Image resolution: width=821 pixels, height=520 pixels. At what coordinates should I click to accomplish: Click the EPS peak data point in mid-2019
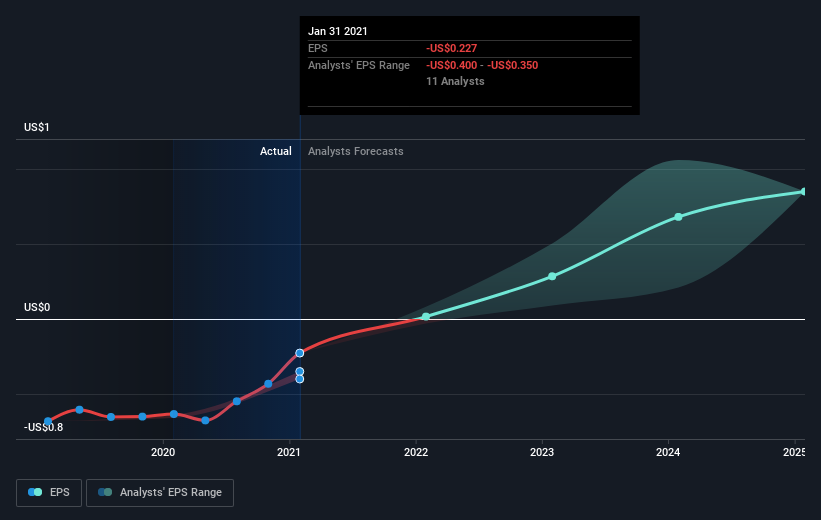pyautogui.click(x=79, y=410)
